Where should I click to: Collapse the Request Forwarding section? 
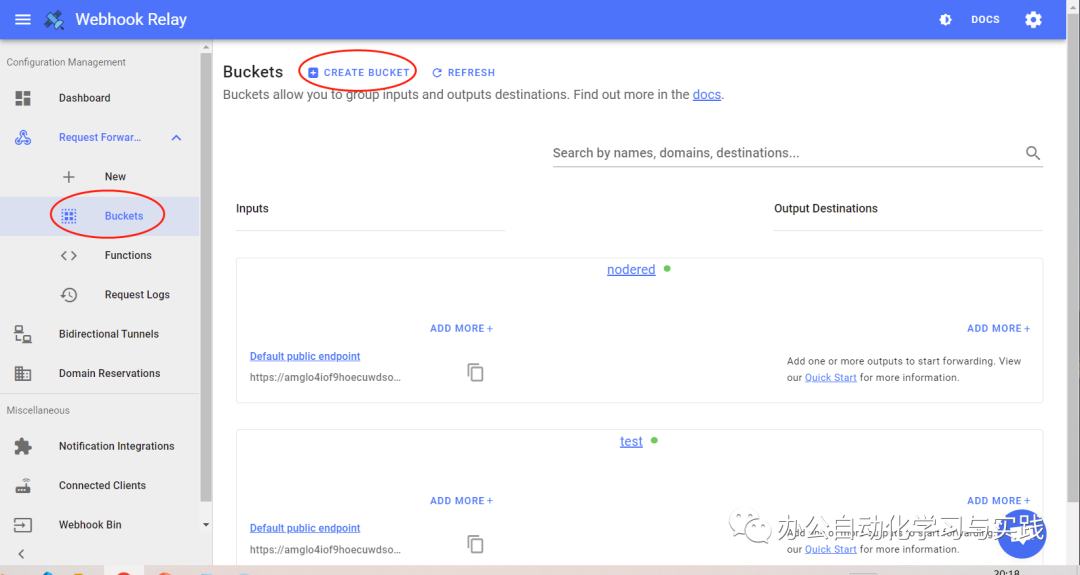(x=176, y=138)
